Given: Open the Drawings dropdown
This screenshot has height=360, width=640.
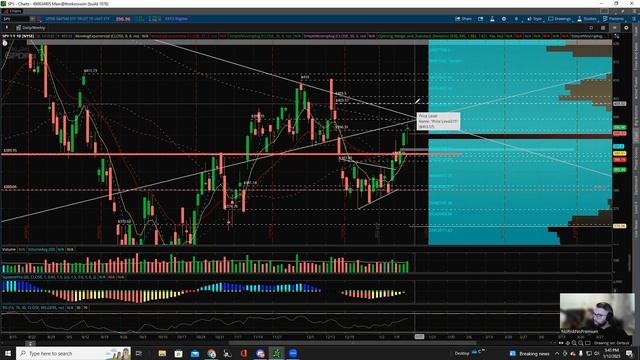Looking at the screenshot, I should click(560, 19).
